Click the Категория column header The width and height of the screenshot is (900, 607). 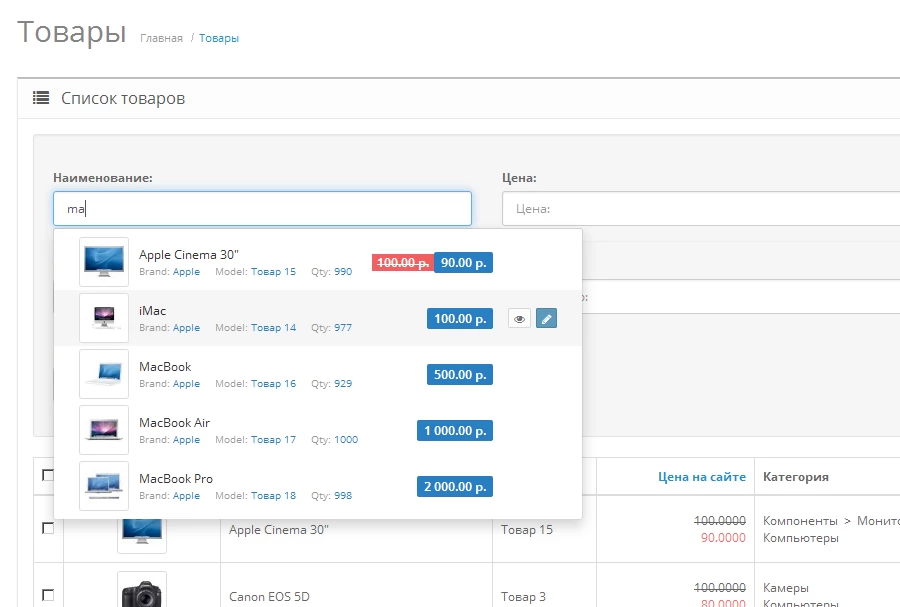(x=796, y=477)
